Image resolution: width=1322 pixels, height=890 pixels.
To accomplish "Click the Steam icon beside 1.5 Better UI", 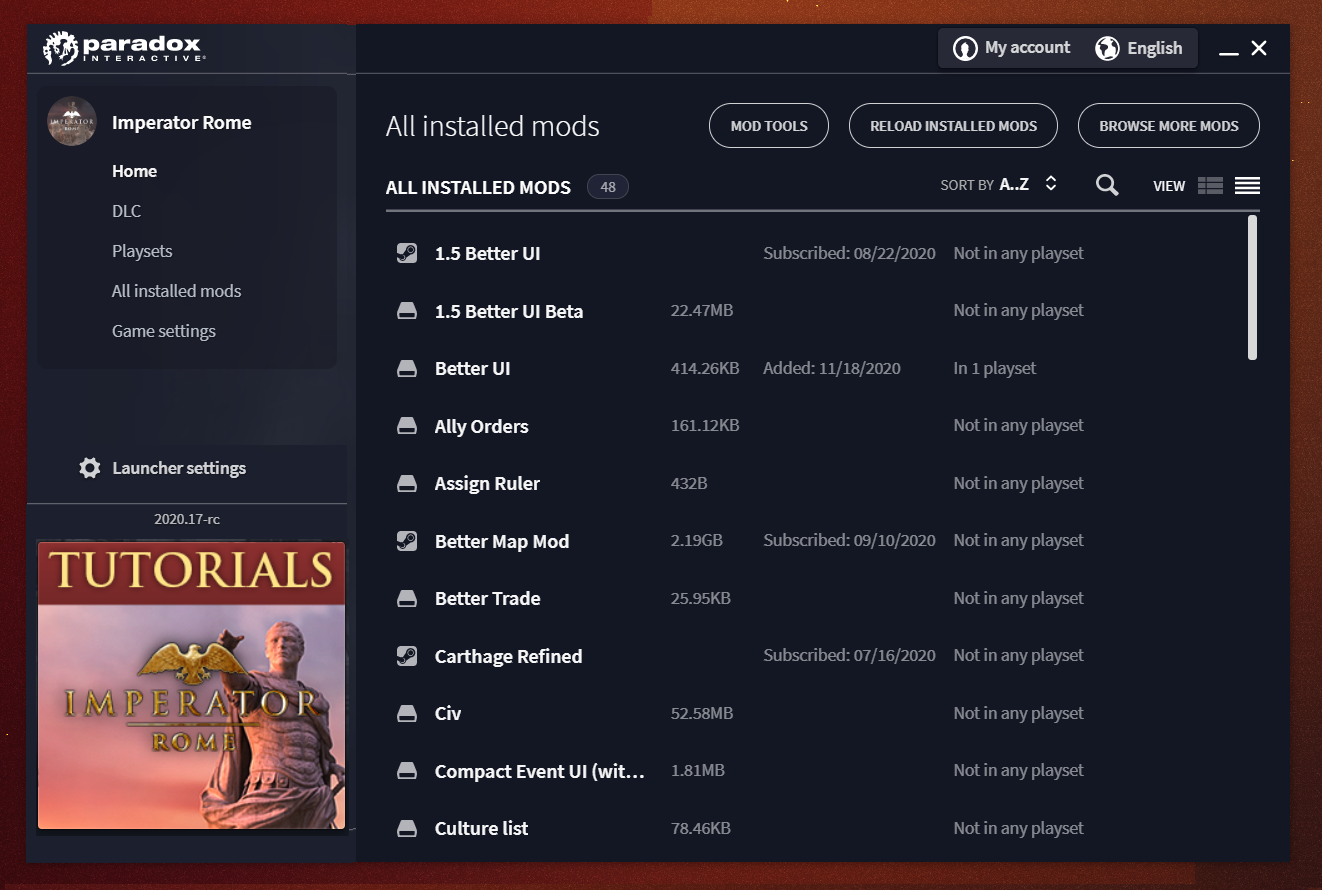I will click(406, 253).
